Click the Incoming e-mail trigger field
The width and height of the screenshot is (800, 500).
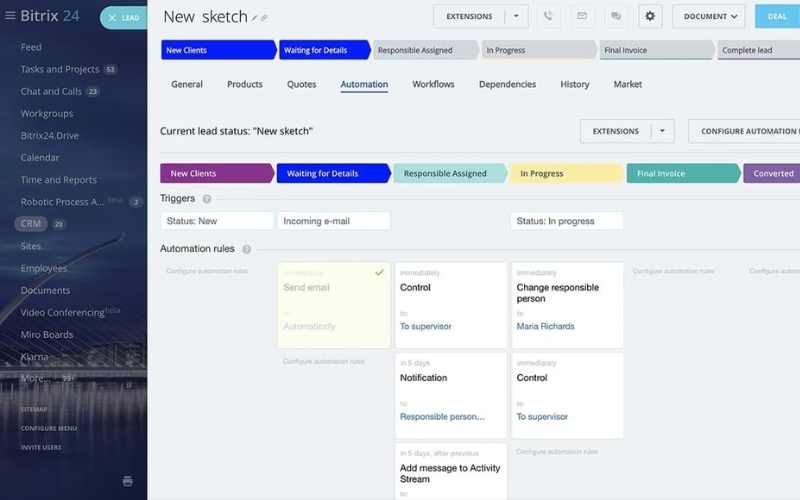334,221
